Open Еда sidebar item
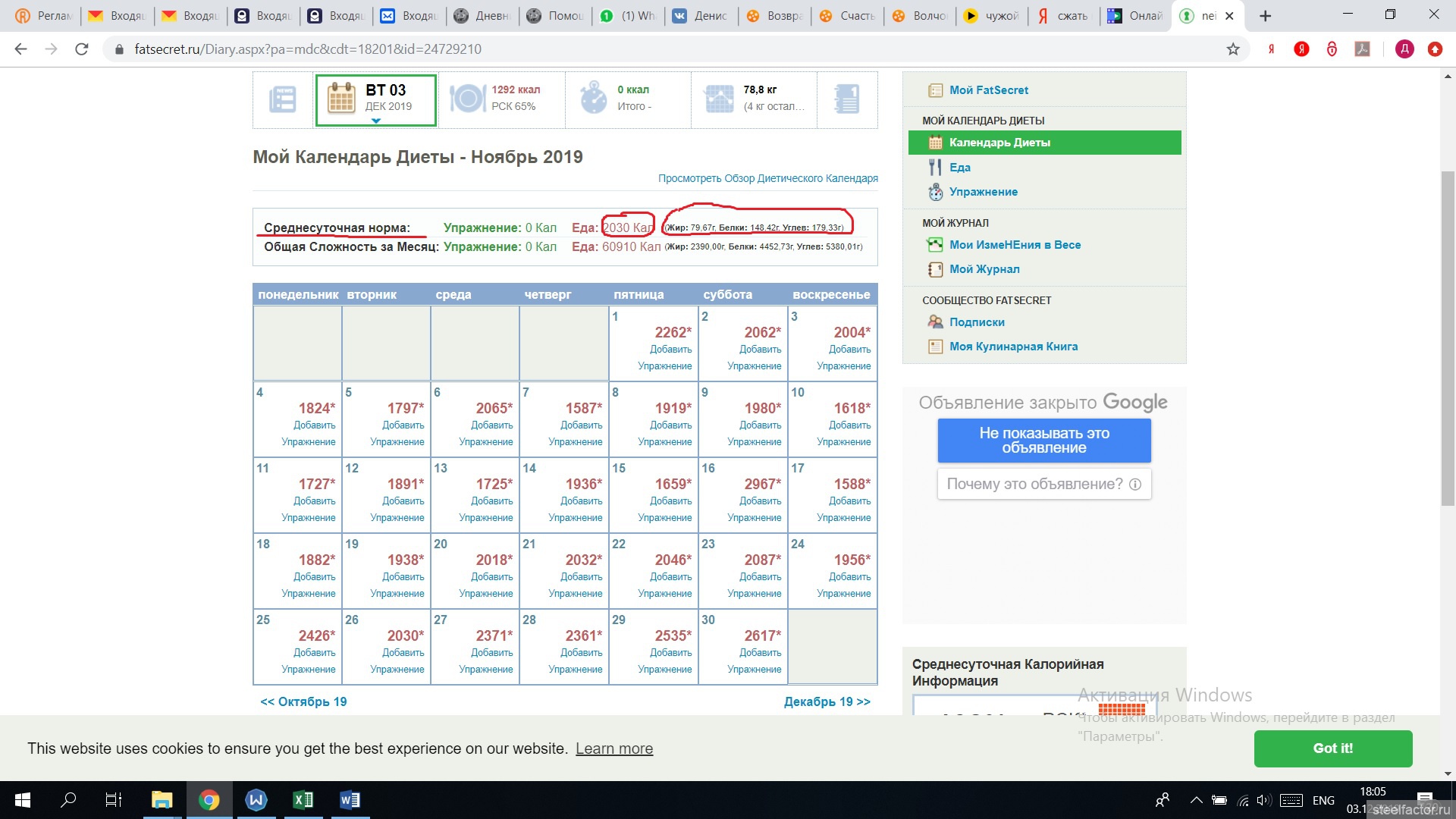 959,168
